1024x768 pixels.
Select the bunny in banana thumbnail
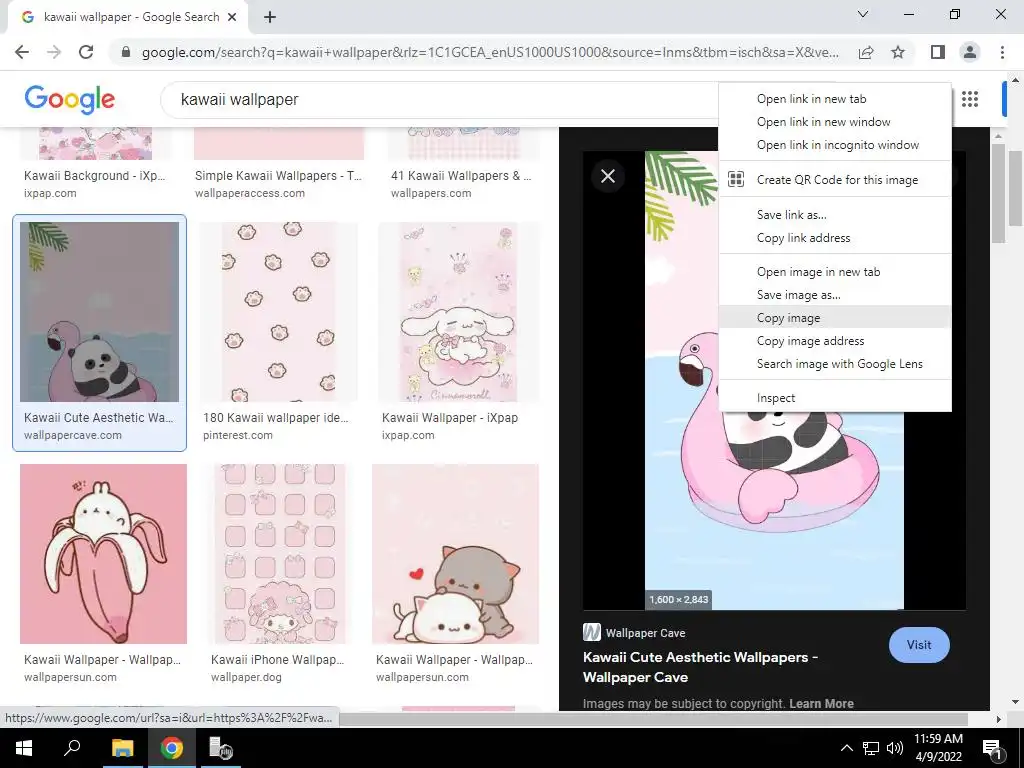click(x=103, y=554)
